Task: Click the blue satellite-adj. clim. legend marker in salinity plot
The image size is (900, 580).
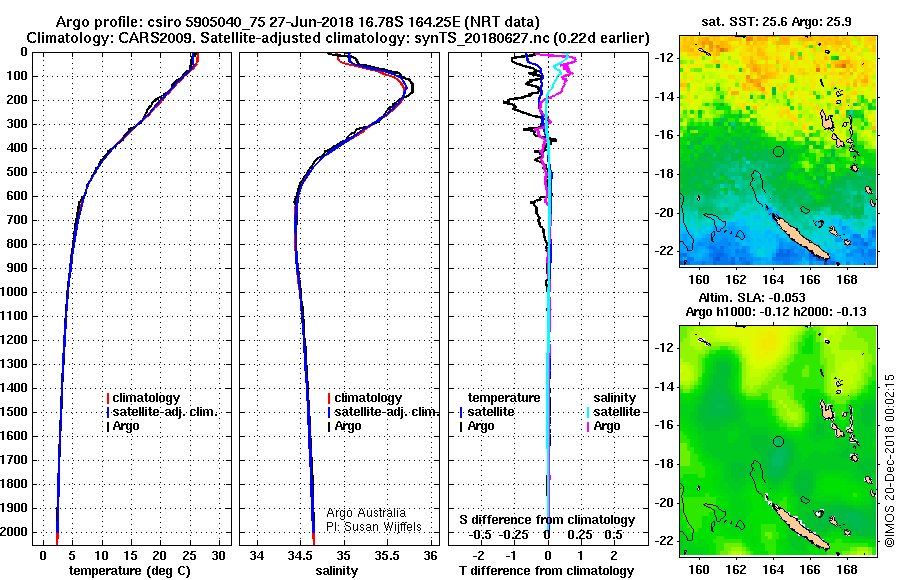Action: 329,412
